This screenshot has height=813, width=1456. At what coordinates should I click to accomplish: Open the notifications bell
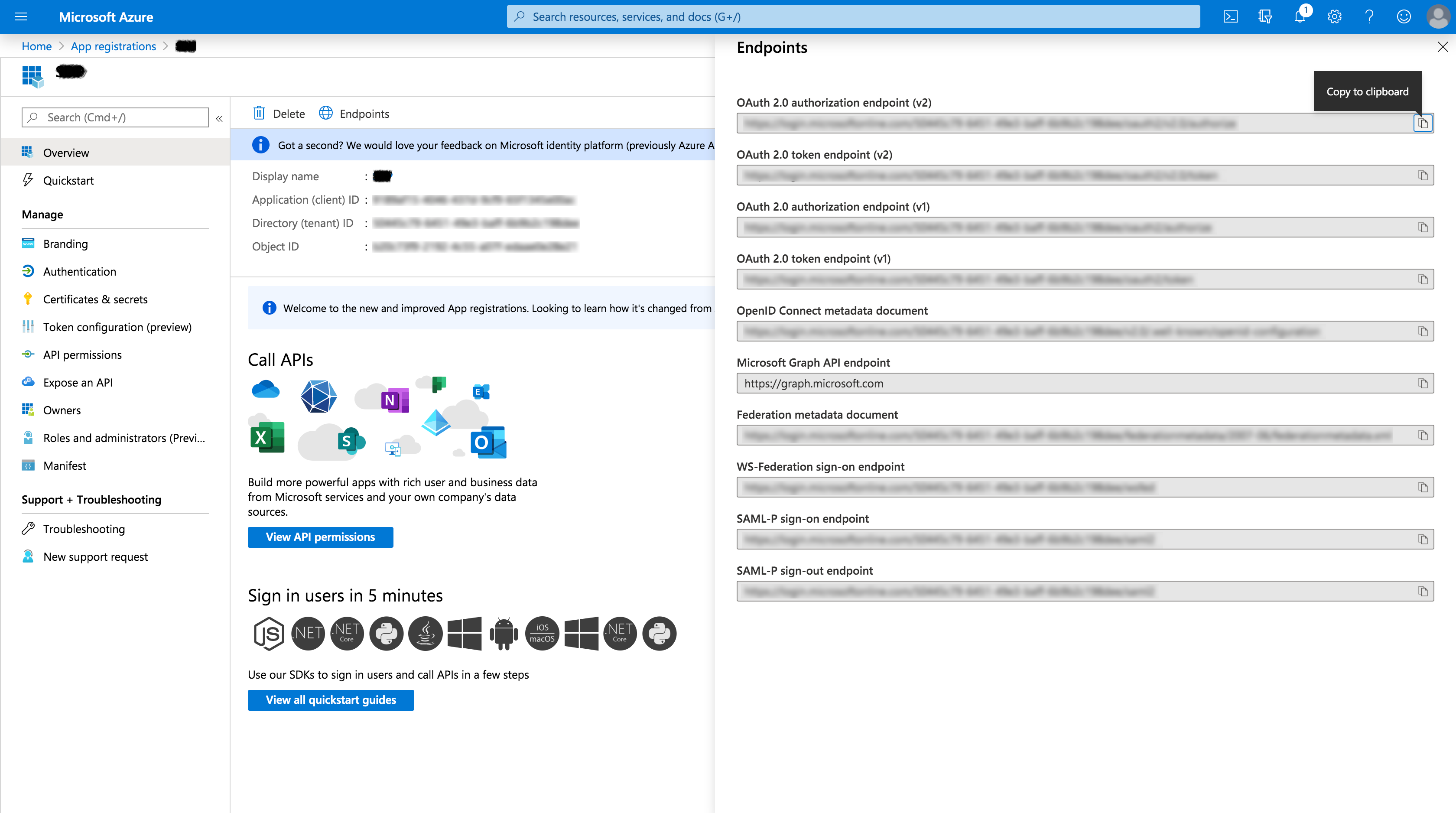(1300, 16)
